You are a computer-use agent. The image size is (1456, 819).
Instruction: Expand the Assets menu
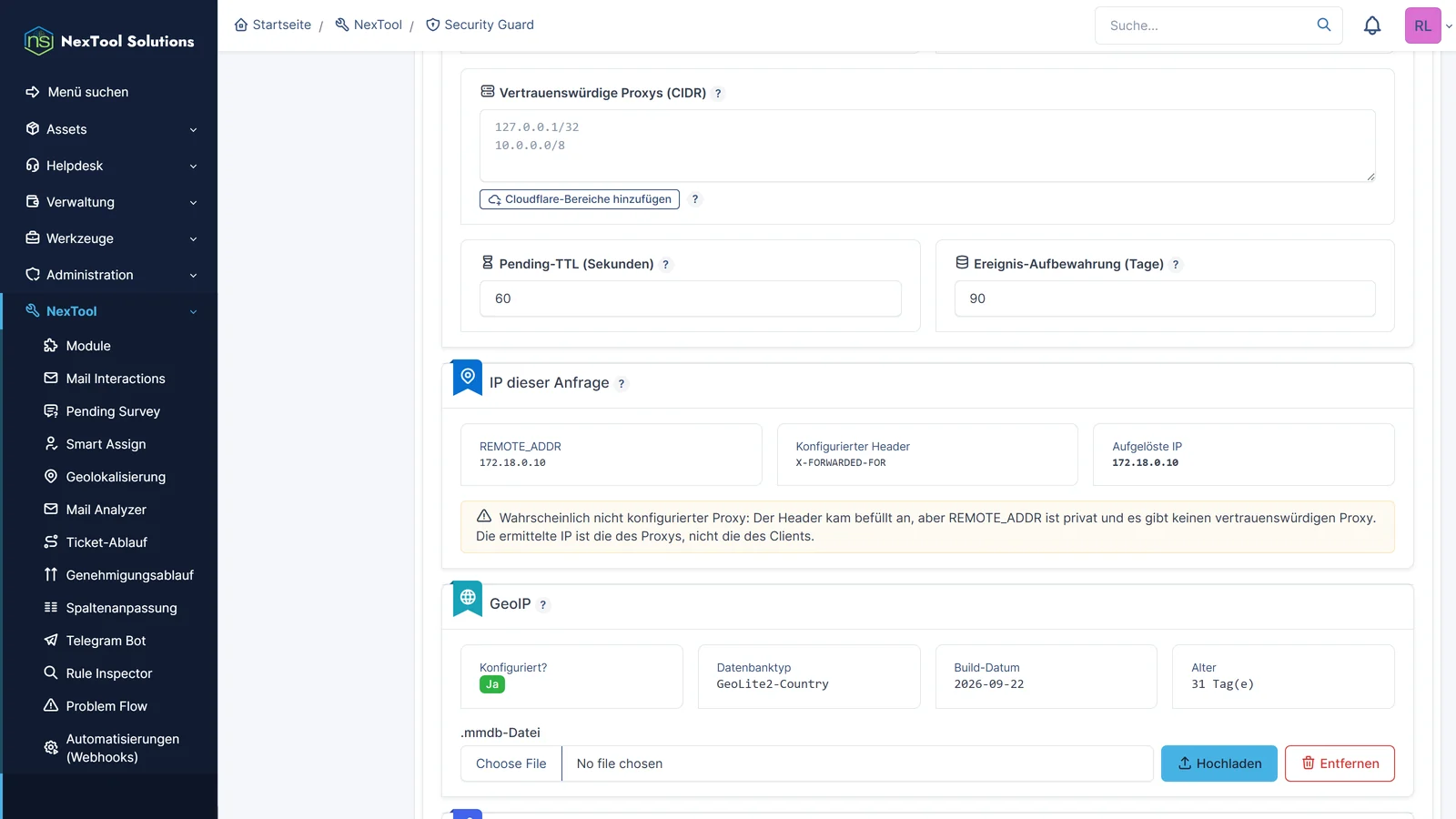point(111,129)
